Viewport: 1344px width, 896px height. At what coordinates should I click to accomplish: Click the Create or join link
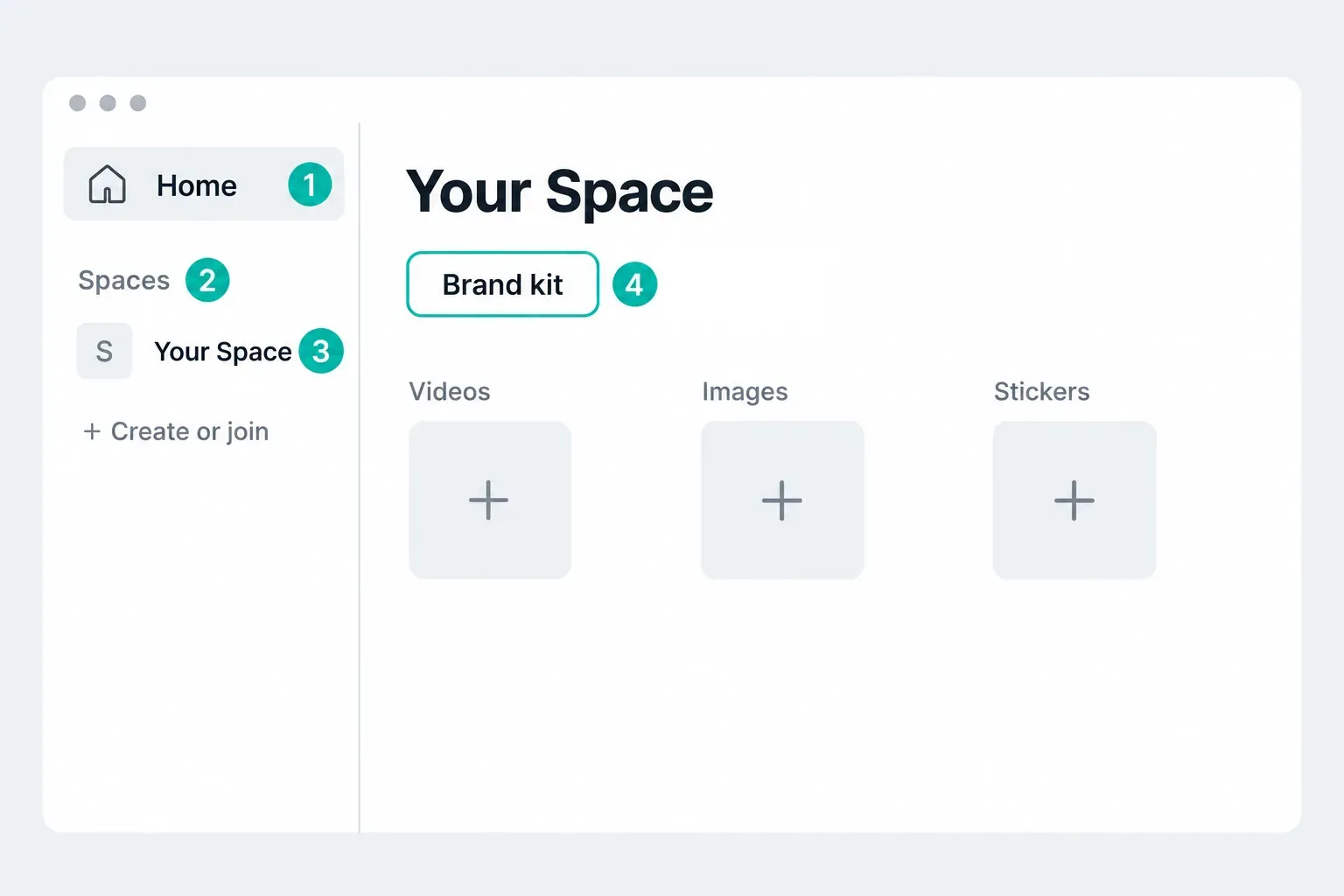pos(176,431)
